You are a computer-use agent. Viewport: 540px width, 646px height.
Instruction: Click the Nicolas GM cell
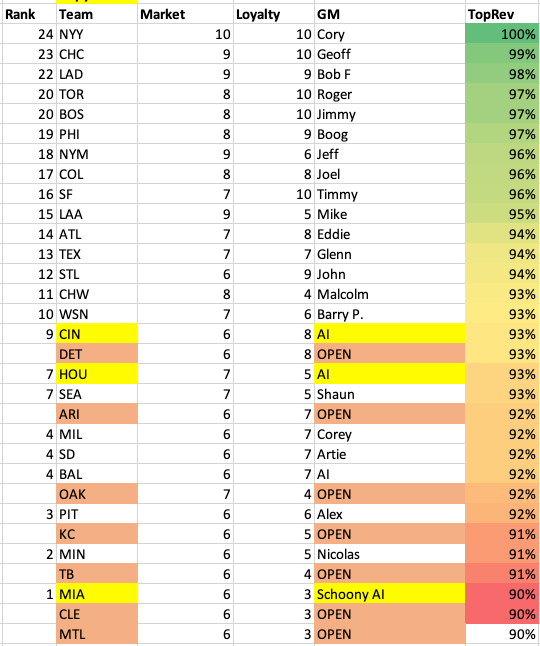click(x=390, y=554)
